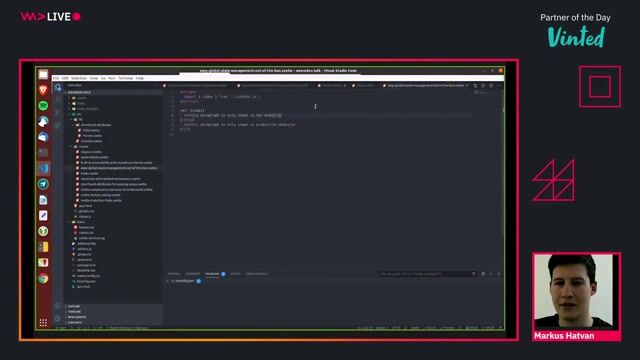Switch to the Debug Console tab
Viewport: 640px width, 360px height.
tap(257, 274)
